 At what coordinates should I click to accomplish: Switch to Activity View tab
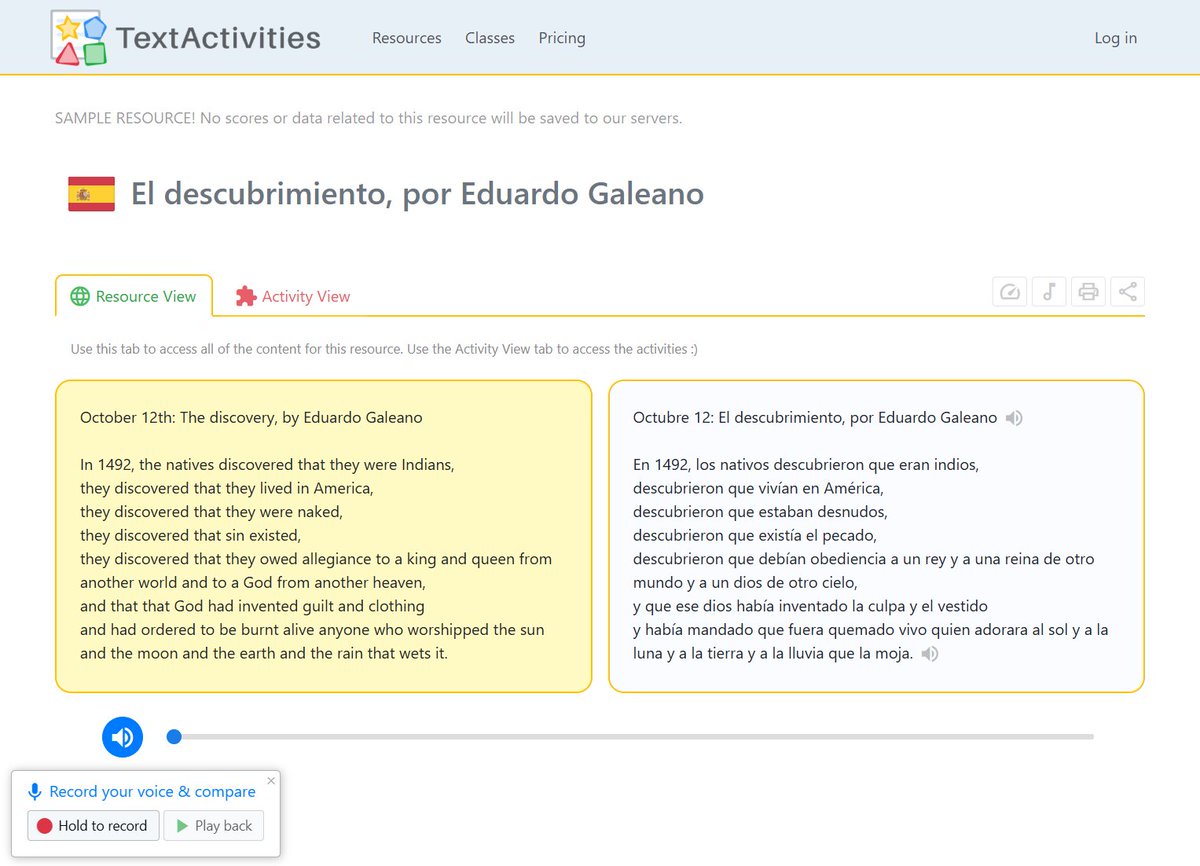point(293,296)
